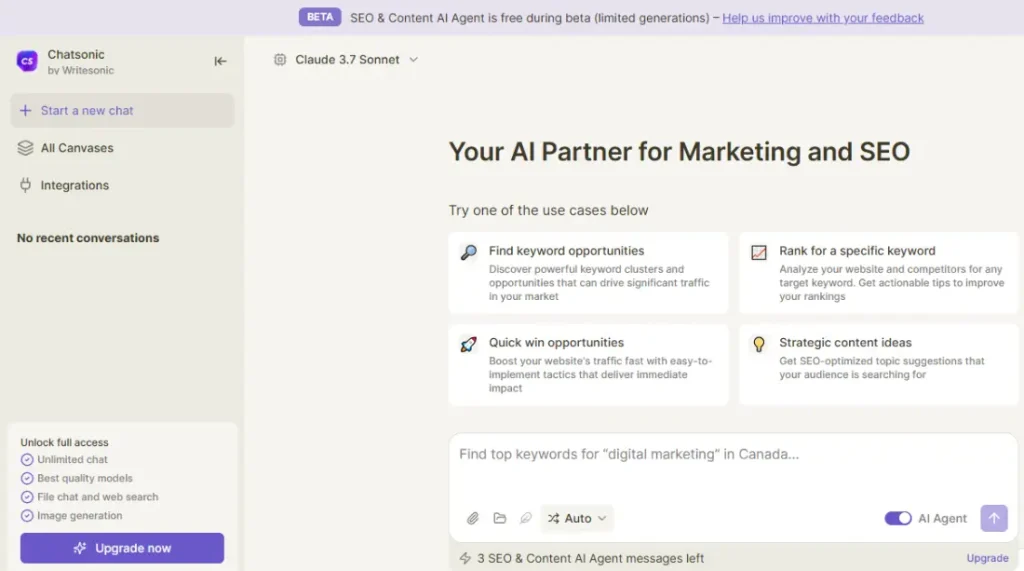Click Upgrade link near messages left
Image resolution: width=1024 pixels, height=571 pixels.
(x=987, y=558)
